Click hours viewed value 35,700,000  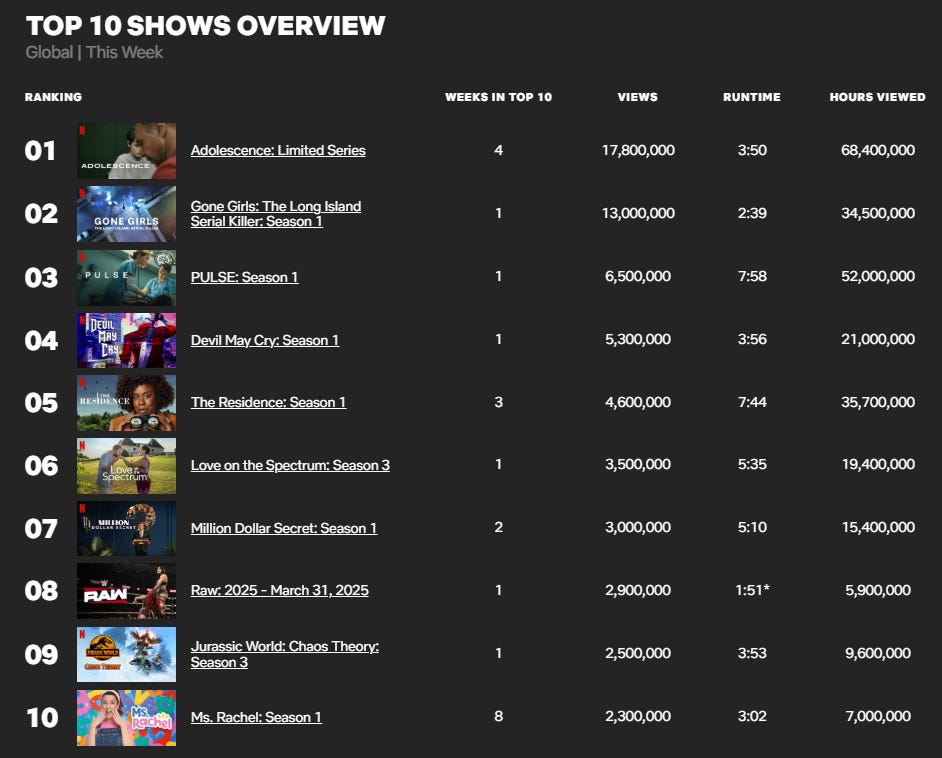878,402
